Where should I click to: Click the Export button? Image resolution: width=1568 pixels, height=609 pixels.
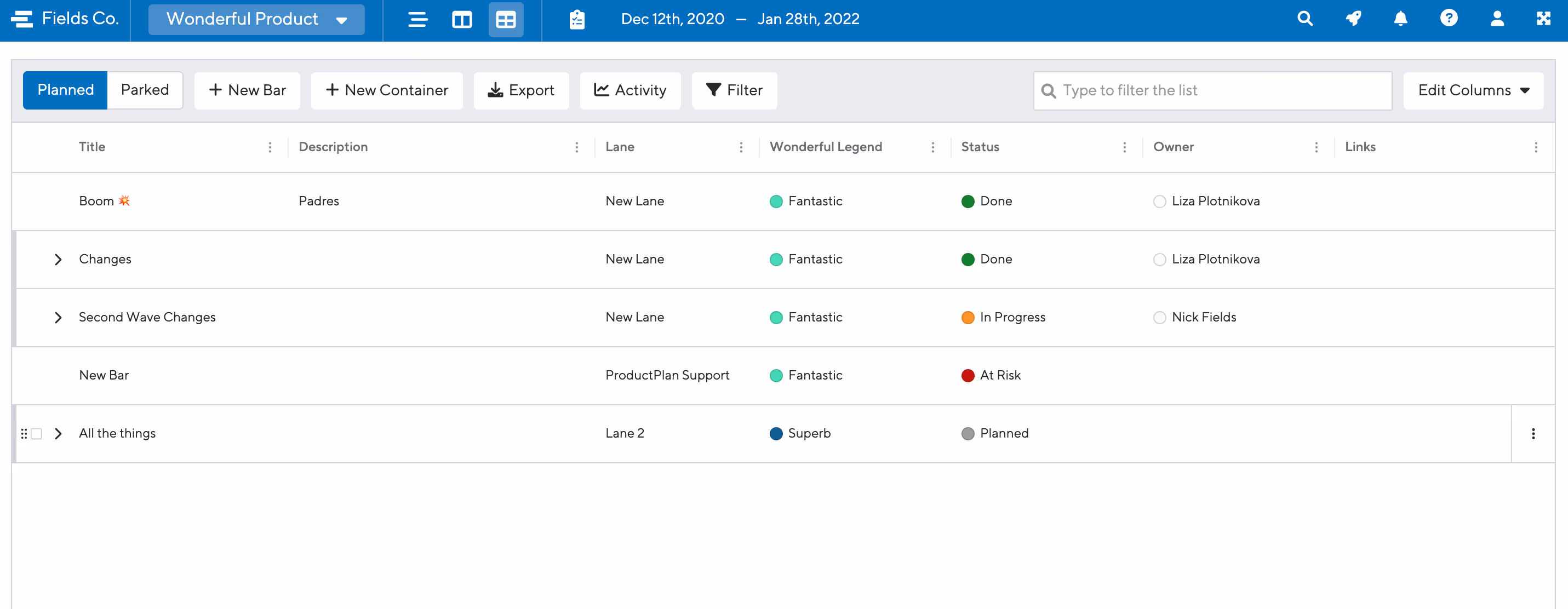(521, 91)
